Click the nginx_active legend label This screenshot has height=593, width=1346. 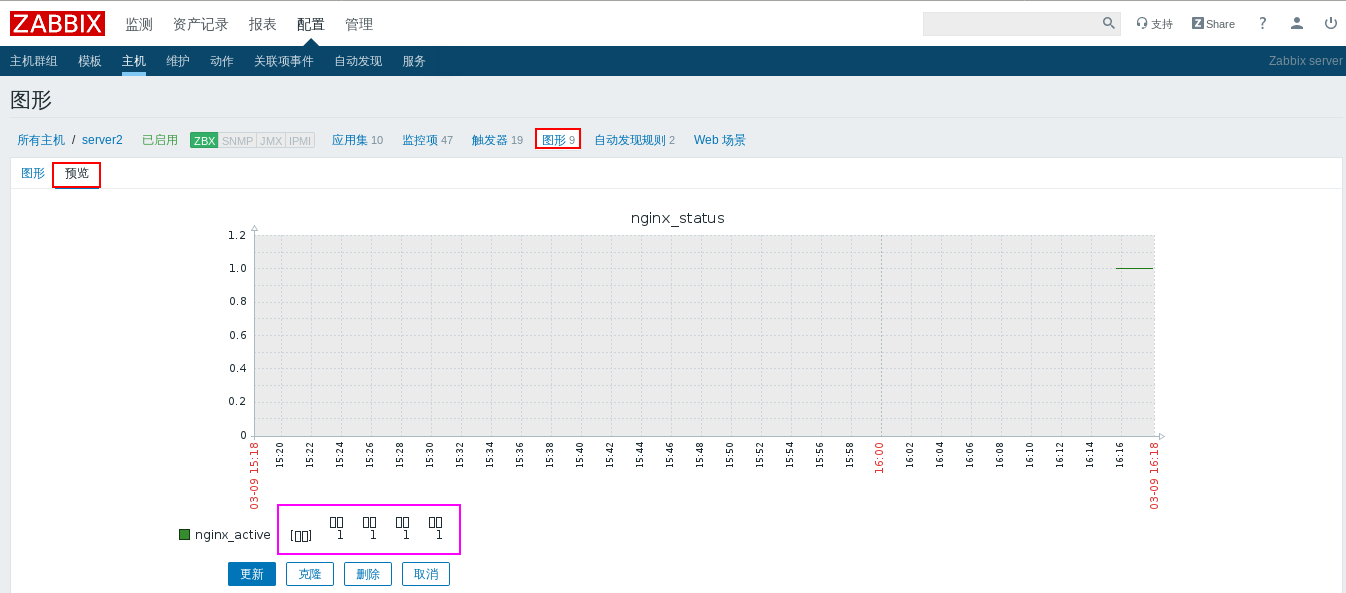pos(233,534)
